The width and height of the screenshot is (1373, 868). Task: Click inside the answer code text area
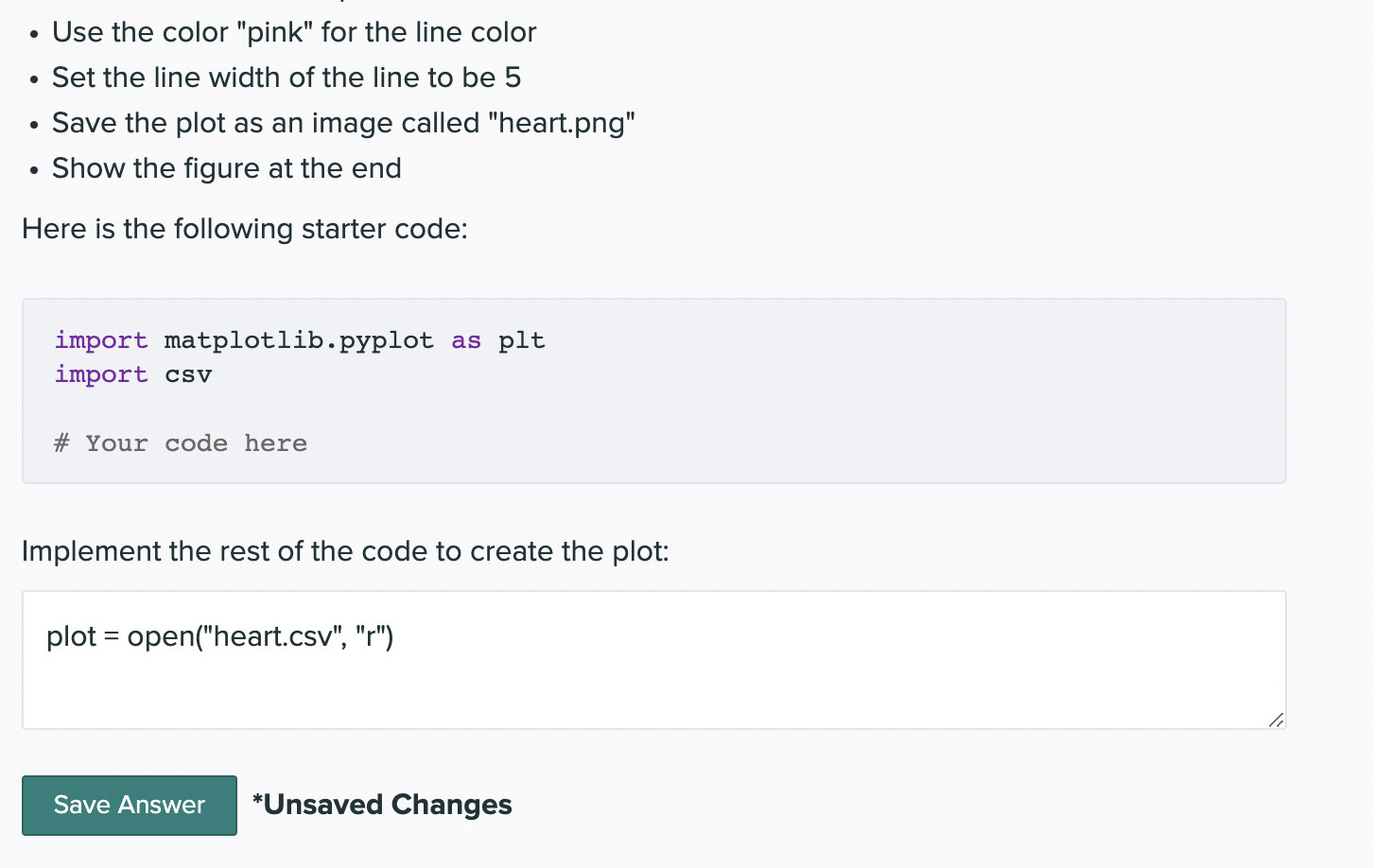653,660
